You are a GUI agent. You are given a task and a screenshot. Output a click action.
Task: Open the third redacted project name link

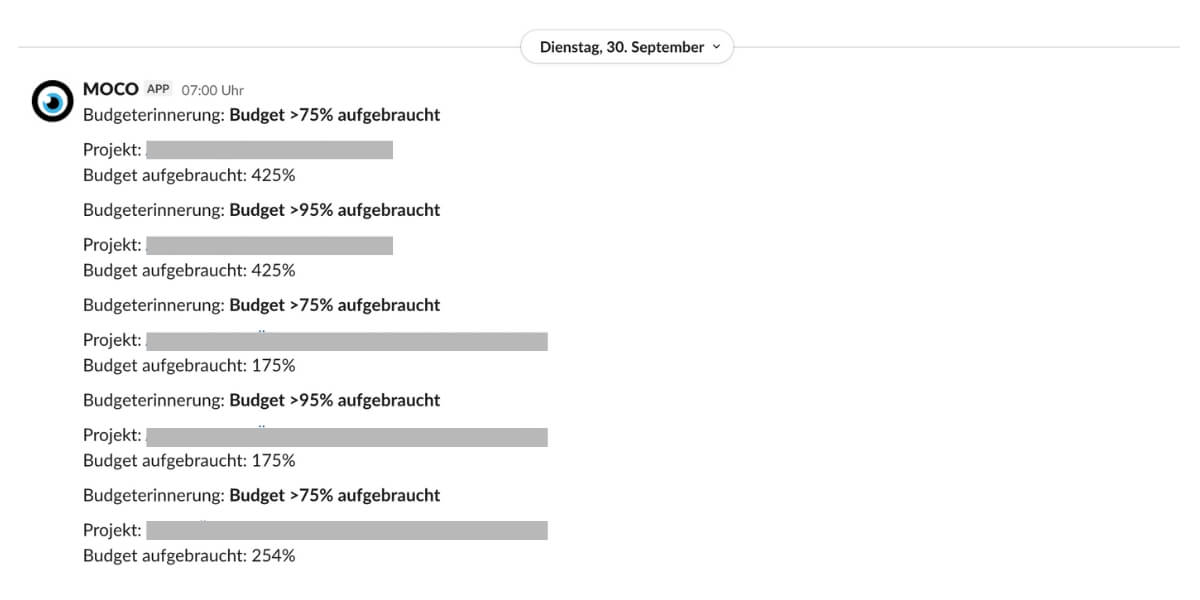tap(346, 341)
